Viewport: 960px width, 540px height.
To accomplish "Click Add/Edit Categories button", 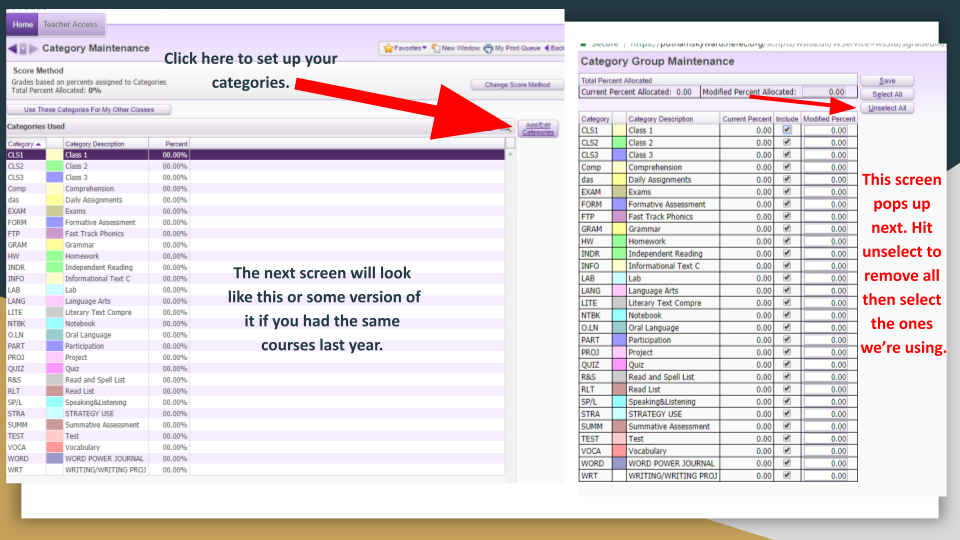I will [x=538, y=129].
